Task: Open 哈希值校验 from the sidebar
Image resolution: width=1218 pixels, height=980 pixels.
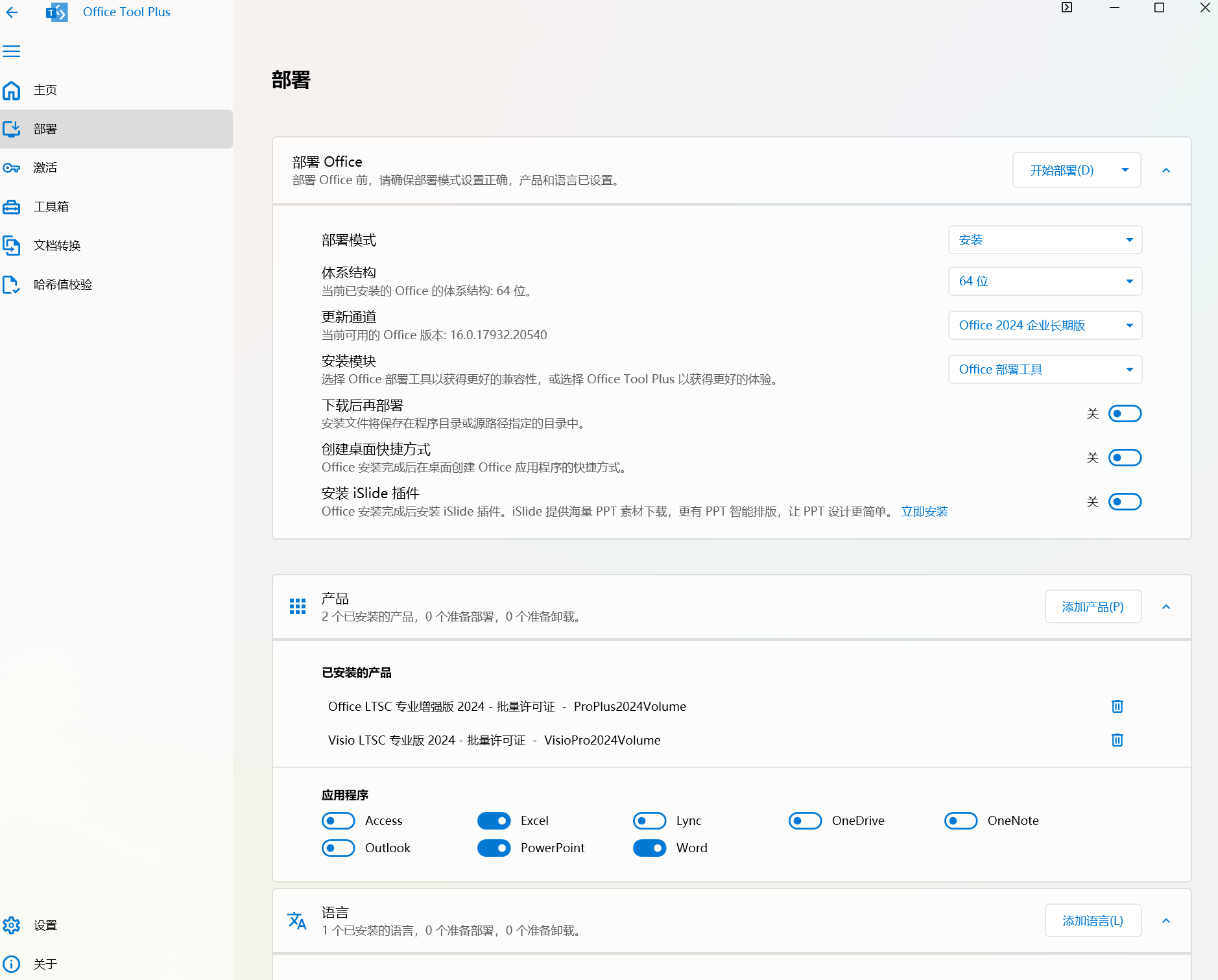Action: tap(116, 285)
